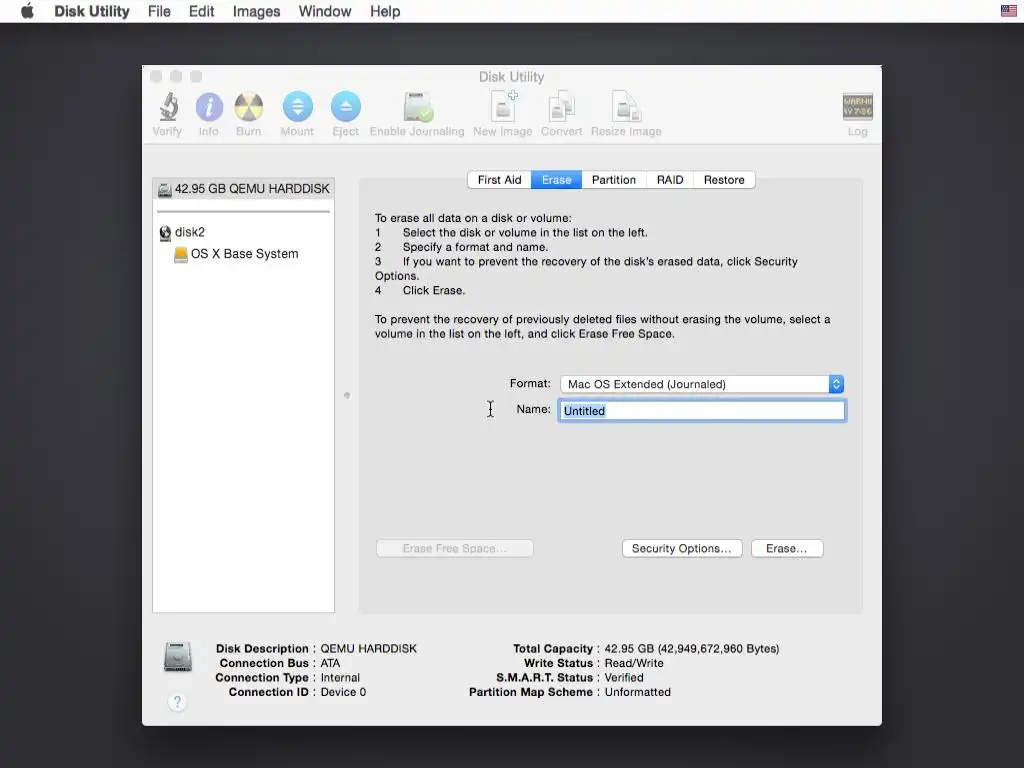Screen dimensions: 1024x768
Task: Click the Eject toolbar icon
Action: point(345,106)
